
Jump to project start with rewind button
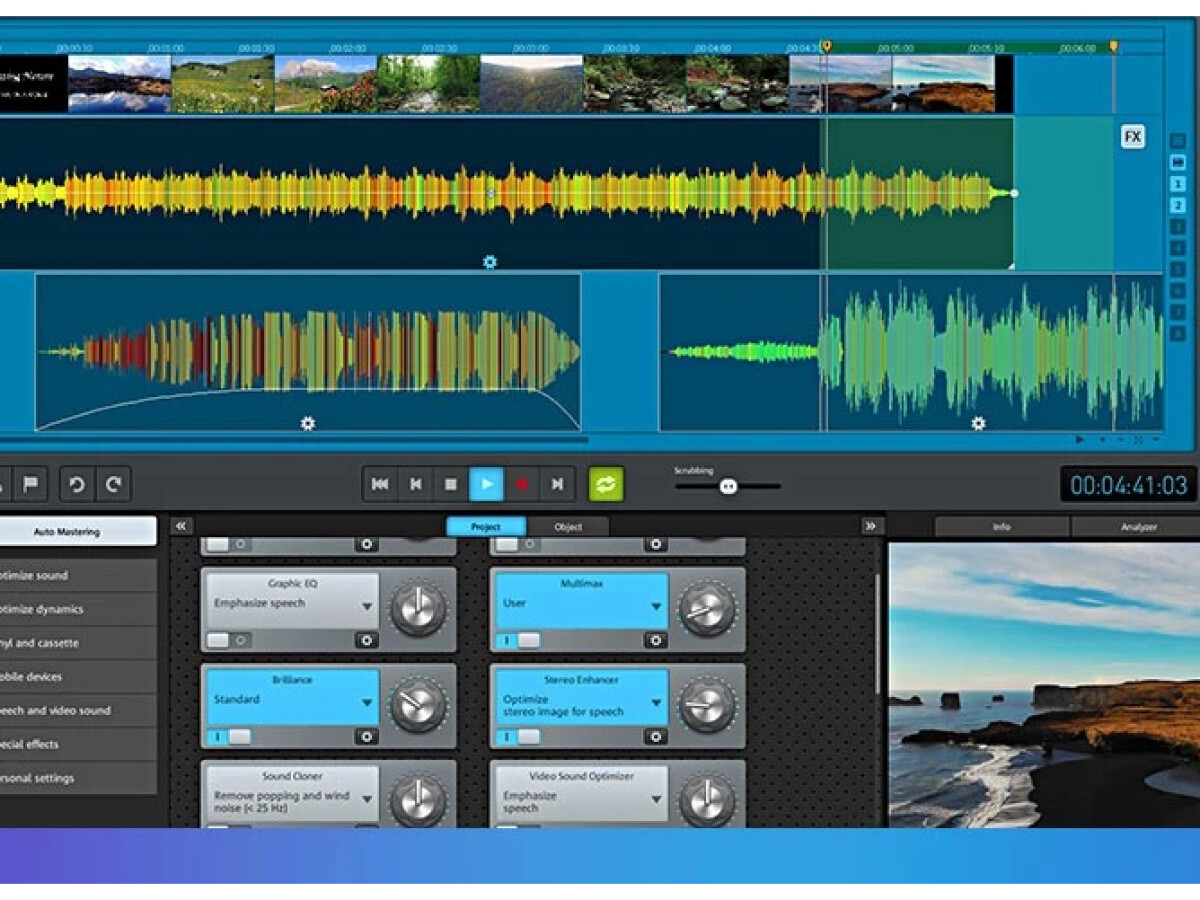[380, 485]
